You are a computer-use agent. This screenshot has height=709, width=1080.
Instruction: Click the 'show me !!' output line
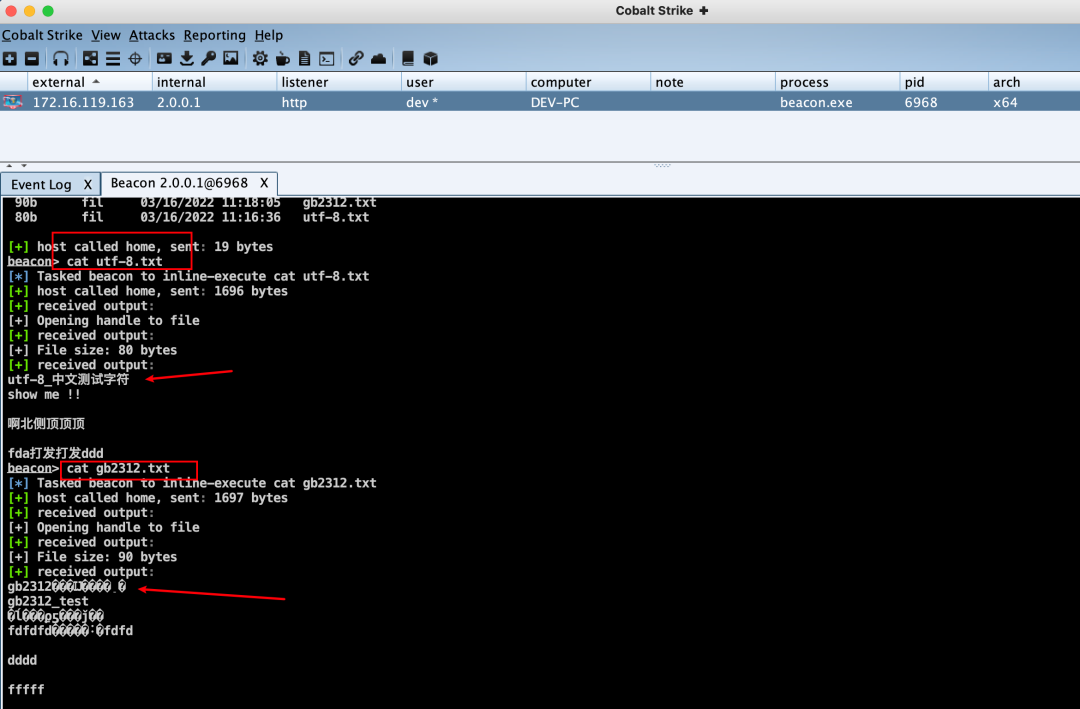click(44, 395)
